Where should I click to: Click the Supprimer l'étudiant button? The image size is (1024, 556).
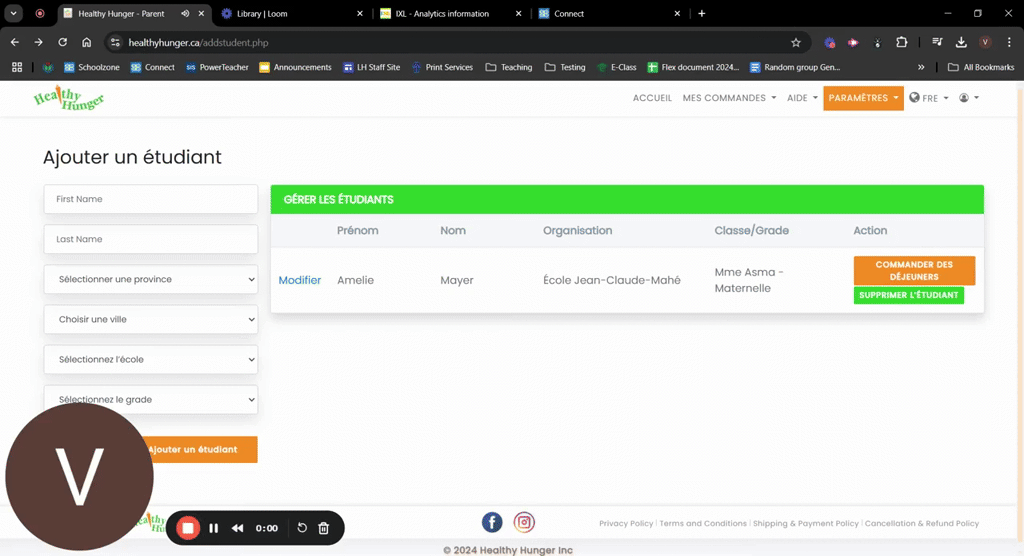[908, 295]
